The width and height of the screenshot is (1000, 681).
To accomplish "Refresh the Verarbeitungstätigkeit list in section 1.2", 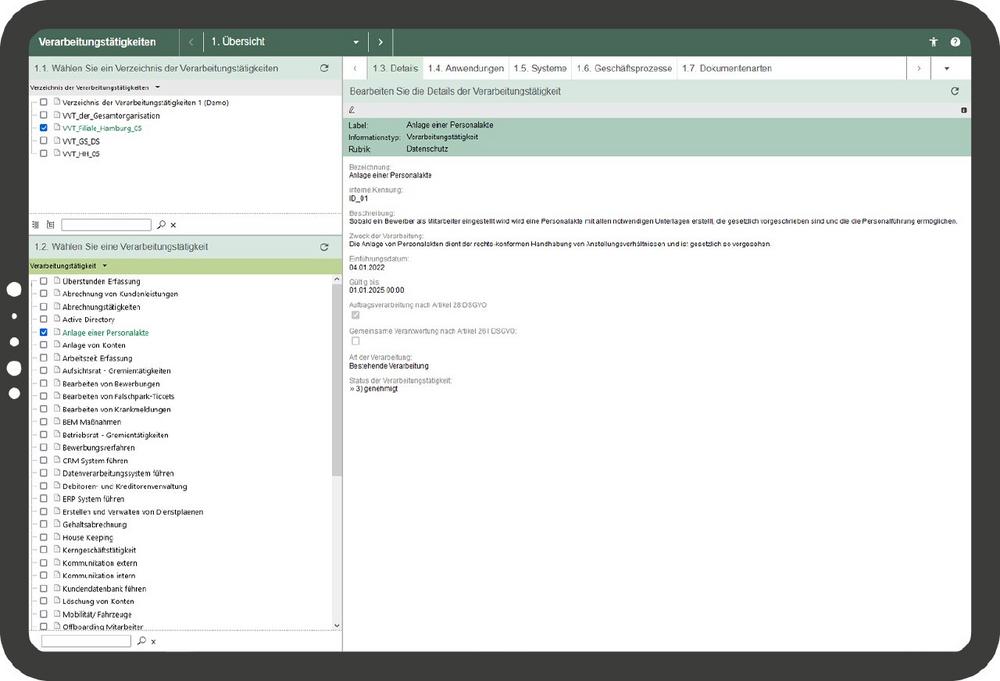I will point(324,247).
